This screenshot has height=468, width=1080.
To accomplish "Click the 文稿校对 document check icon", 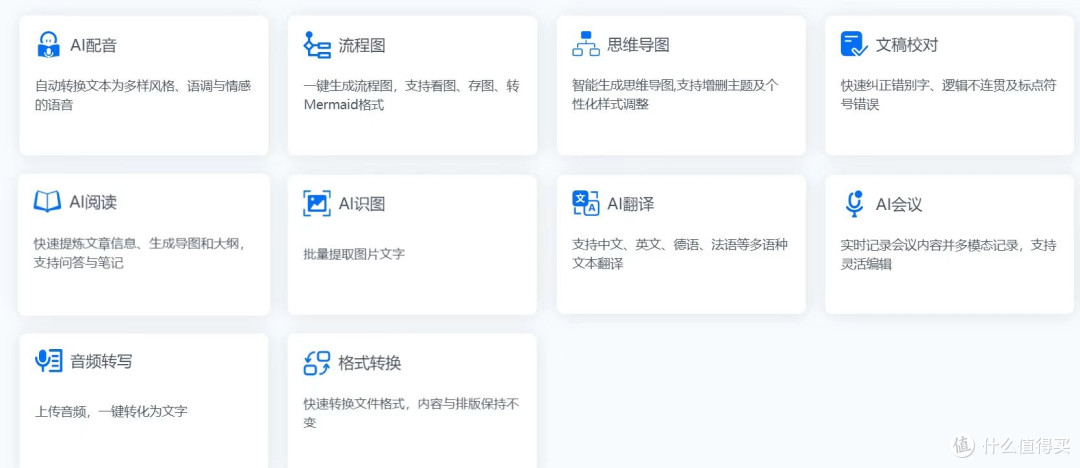I will [x=854, y=44].
